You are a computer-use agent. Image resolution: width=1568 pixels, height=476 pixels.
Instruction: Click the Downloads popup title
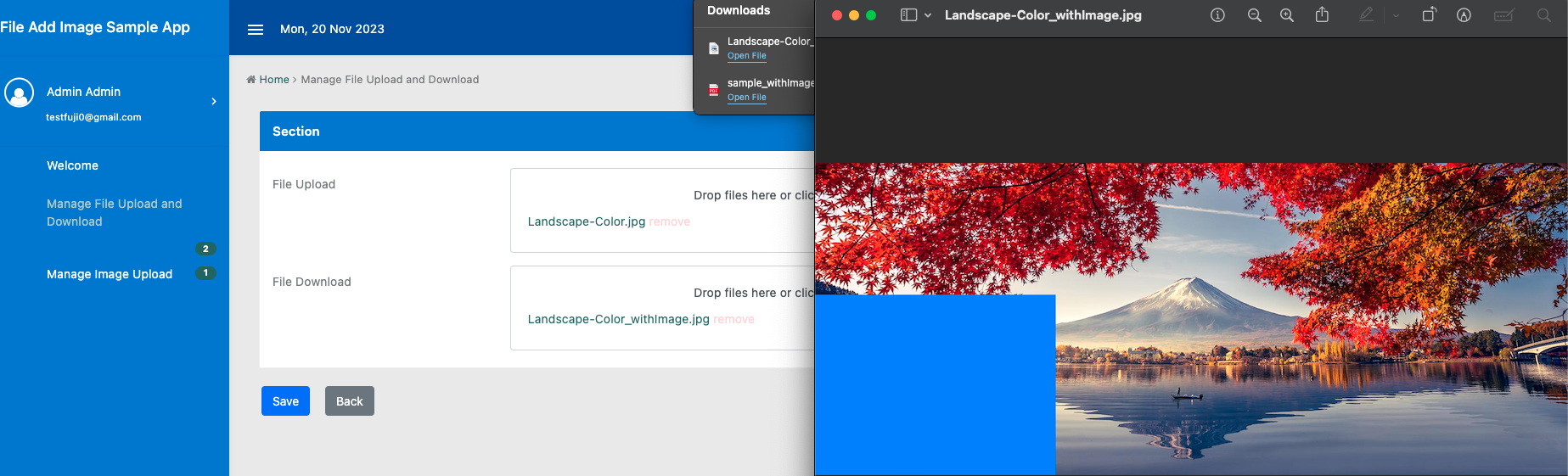[739, 11]
